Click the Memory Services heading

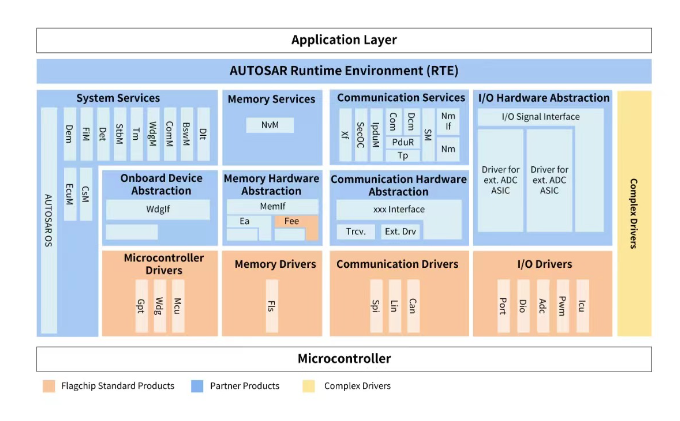click(271, 99)
